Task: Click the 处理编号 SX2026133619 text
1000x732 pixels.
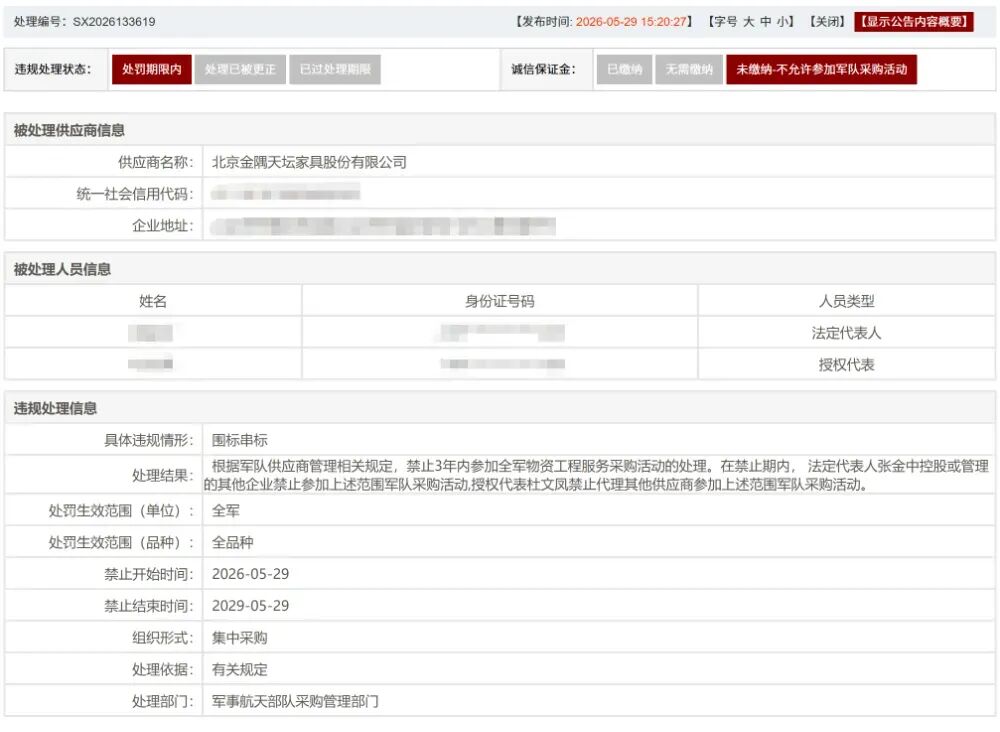Action: 85,22
